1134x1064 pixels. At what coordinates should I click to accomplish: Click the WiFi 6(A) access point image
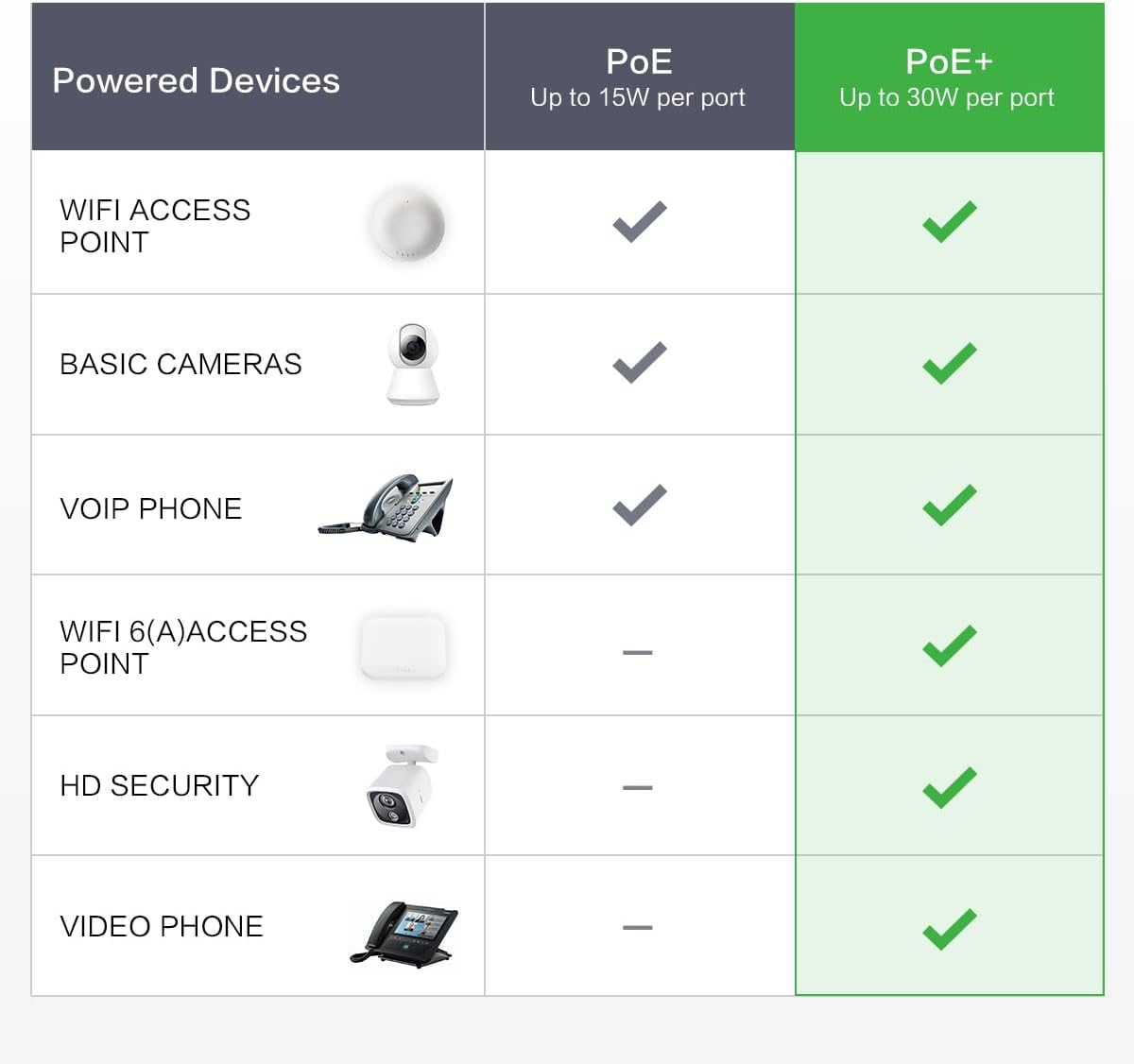pos(404,647)
